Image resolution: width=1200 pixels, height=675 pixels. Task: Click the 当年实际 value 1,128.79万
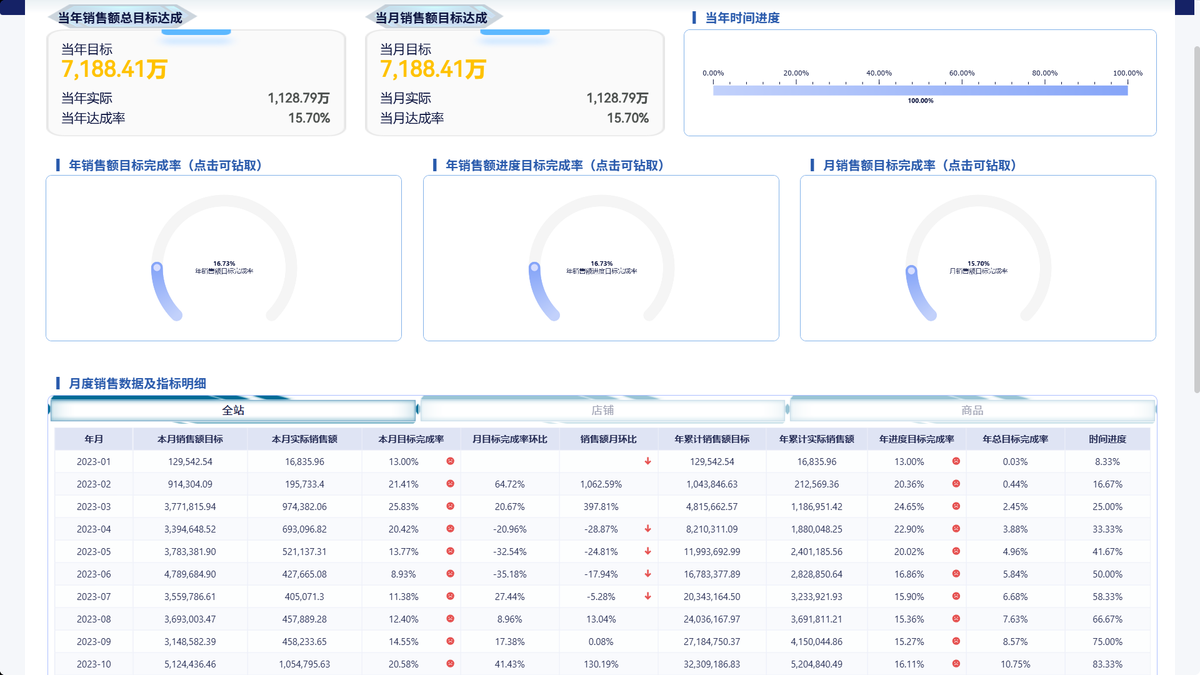[x=298, y=98]
